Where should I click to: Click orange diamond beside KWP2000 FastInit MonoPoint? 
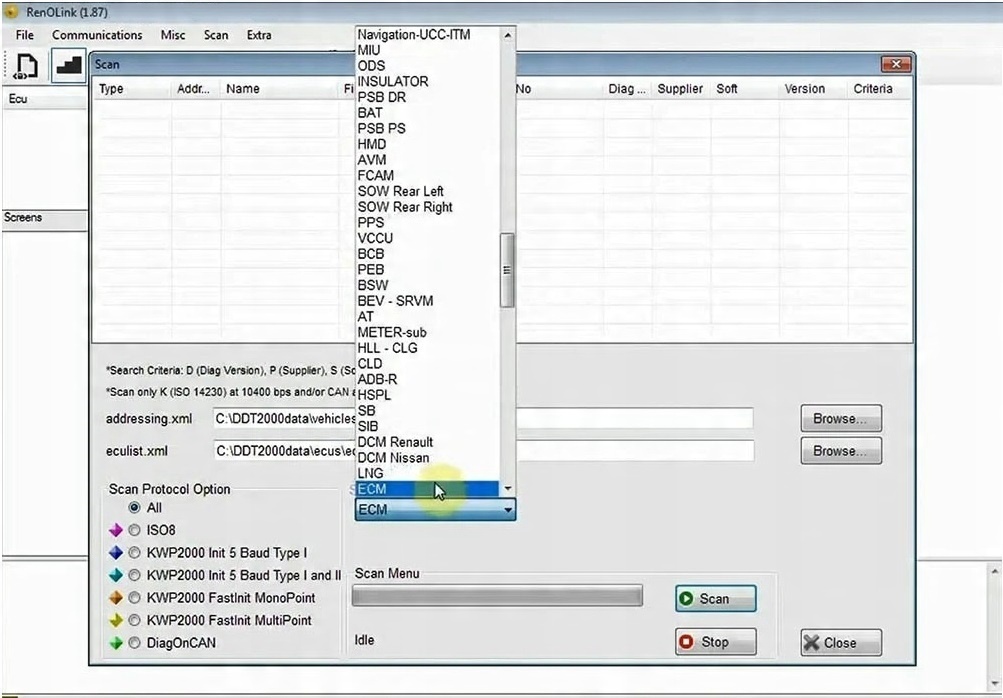click(116, 598)
